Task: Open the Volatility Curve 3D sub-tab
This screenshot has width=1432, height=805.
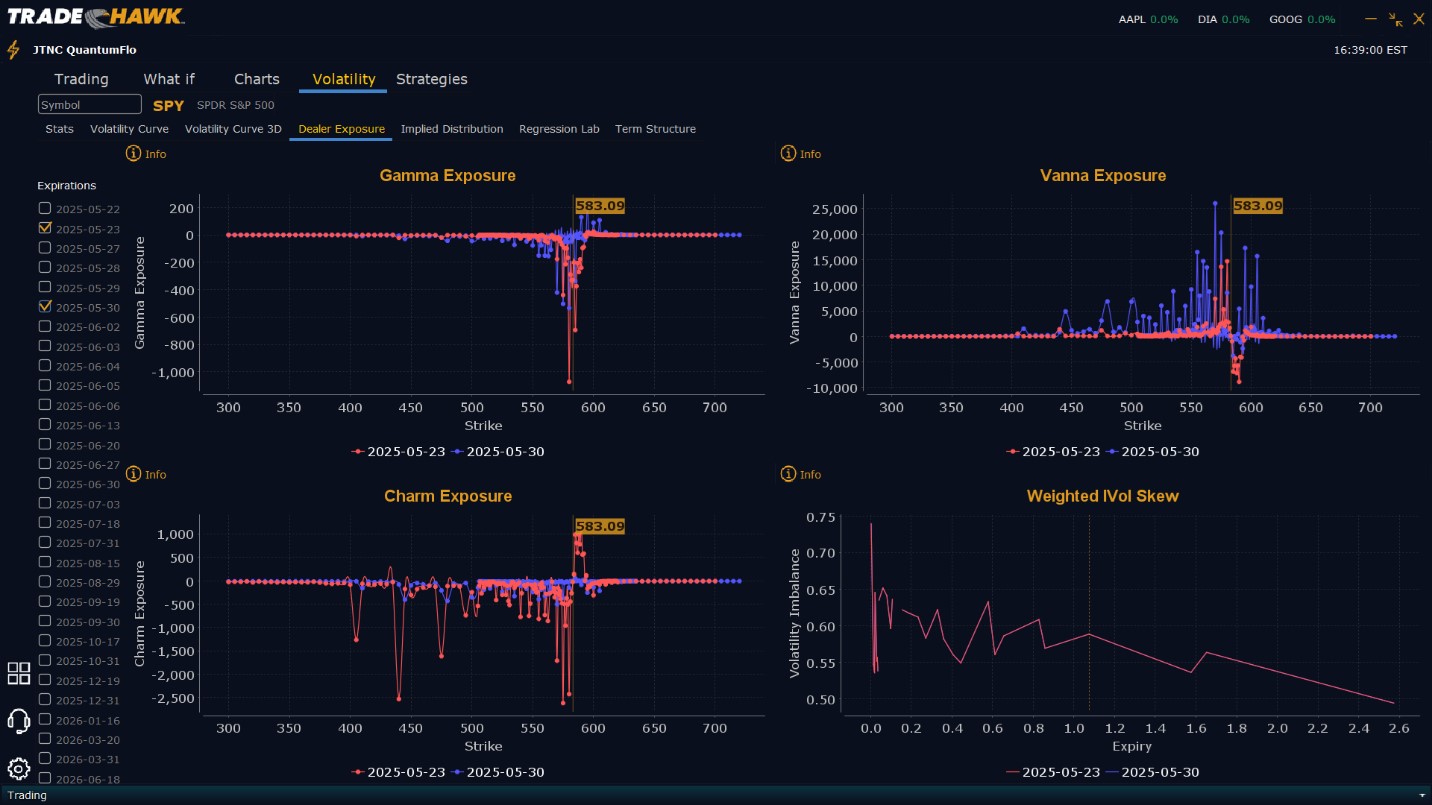Action: (x=233, y=129)
